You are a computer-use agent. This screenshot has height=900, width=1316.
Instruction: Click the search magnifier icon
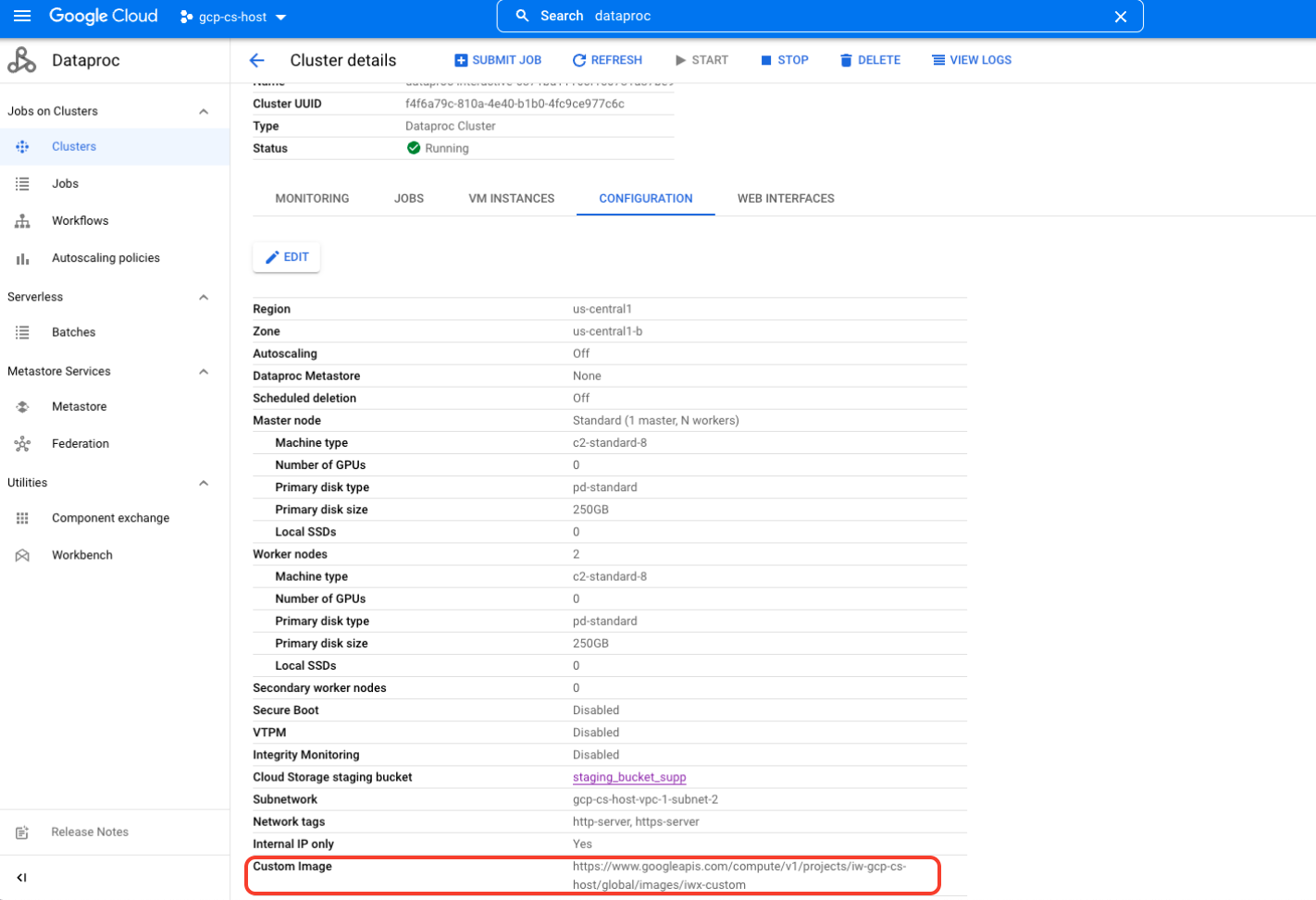[x=522, y=16]
